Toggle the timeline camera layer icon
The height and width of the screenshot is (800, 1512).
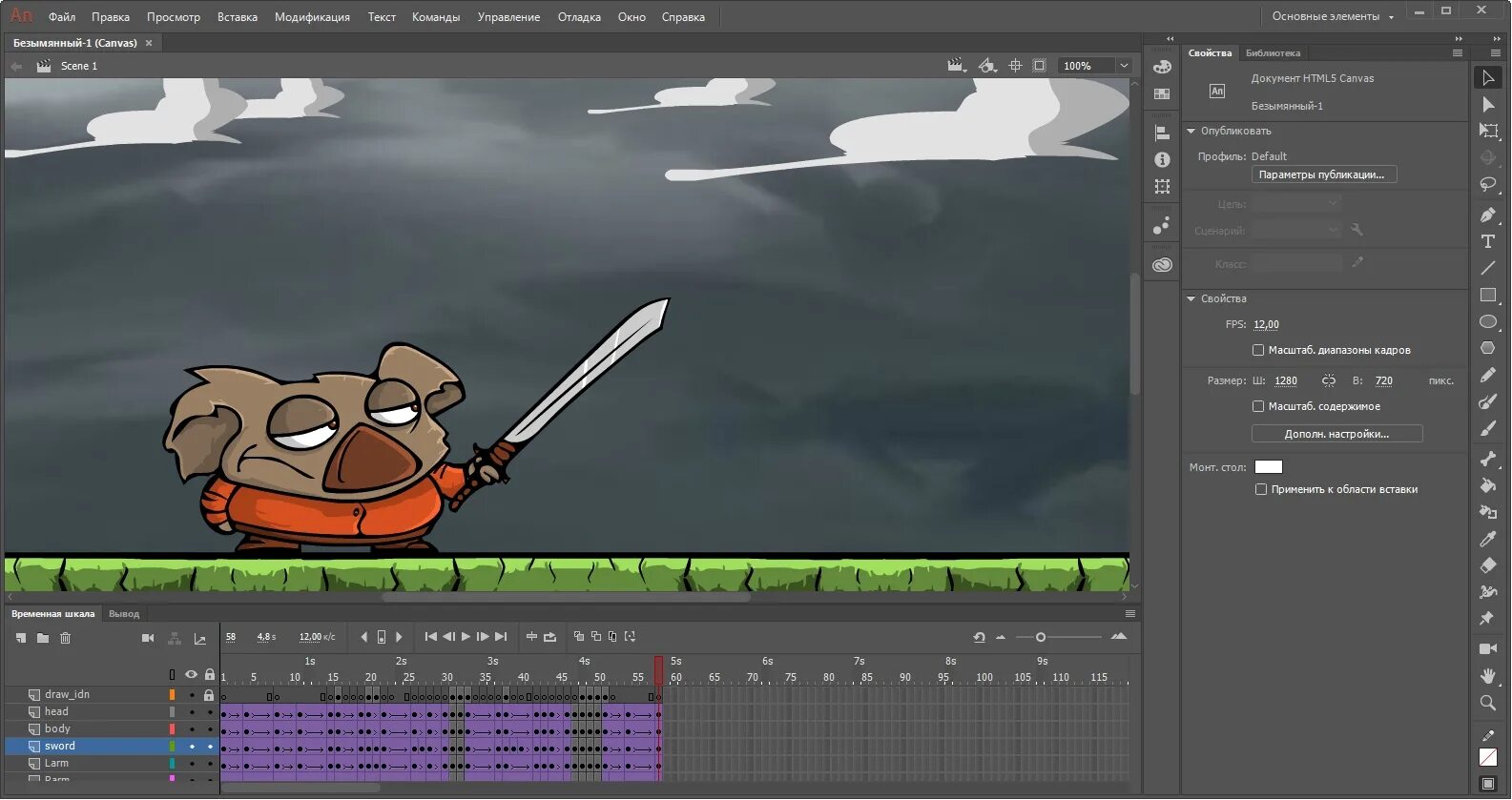click(x=148, y=638)
